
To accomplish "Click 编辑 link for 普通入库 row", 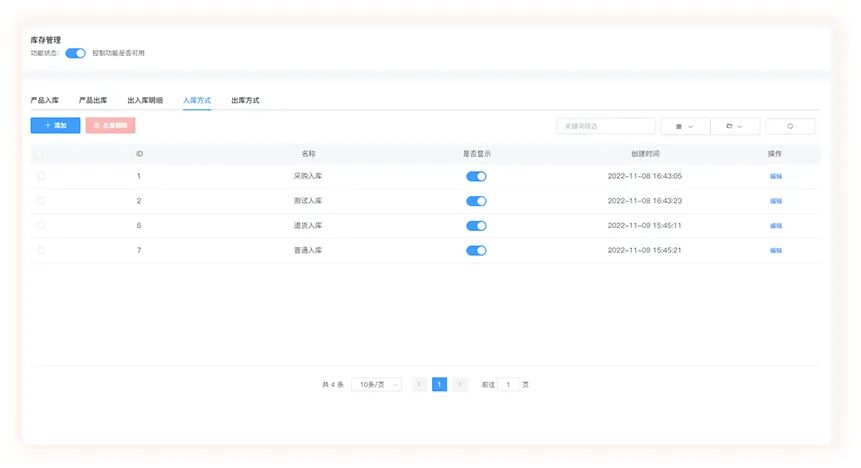I will [x=775, y=250].
